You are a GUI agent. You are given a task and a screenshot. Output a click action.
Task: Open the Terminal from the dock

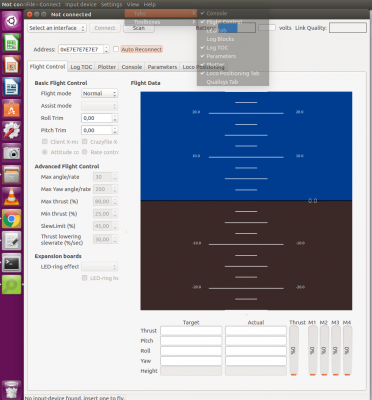coord(12,263)
